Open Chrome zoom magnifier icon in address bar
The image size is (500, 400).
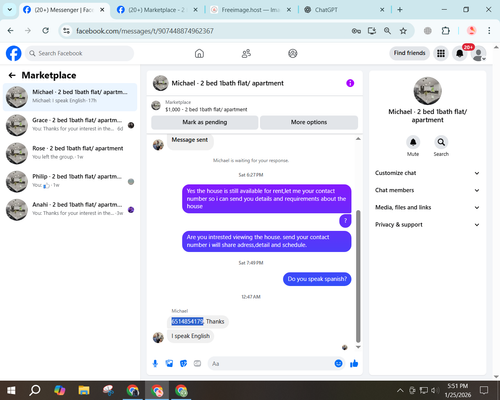pos(387,31)
